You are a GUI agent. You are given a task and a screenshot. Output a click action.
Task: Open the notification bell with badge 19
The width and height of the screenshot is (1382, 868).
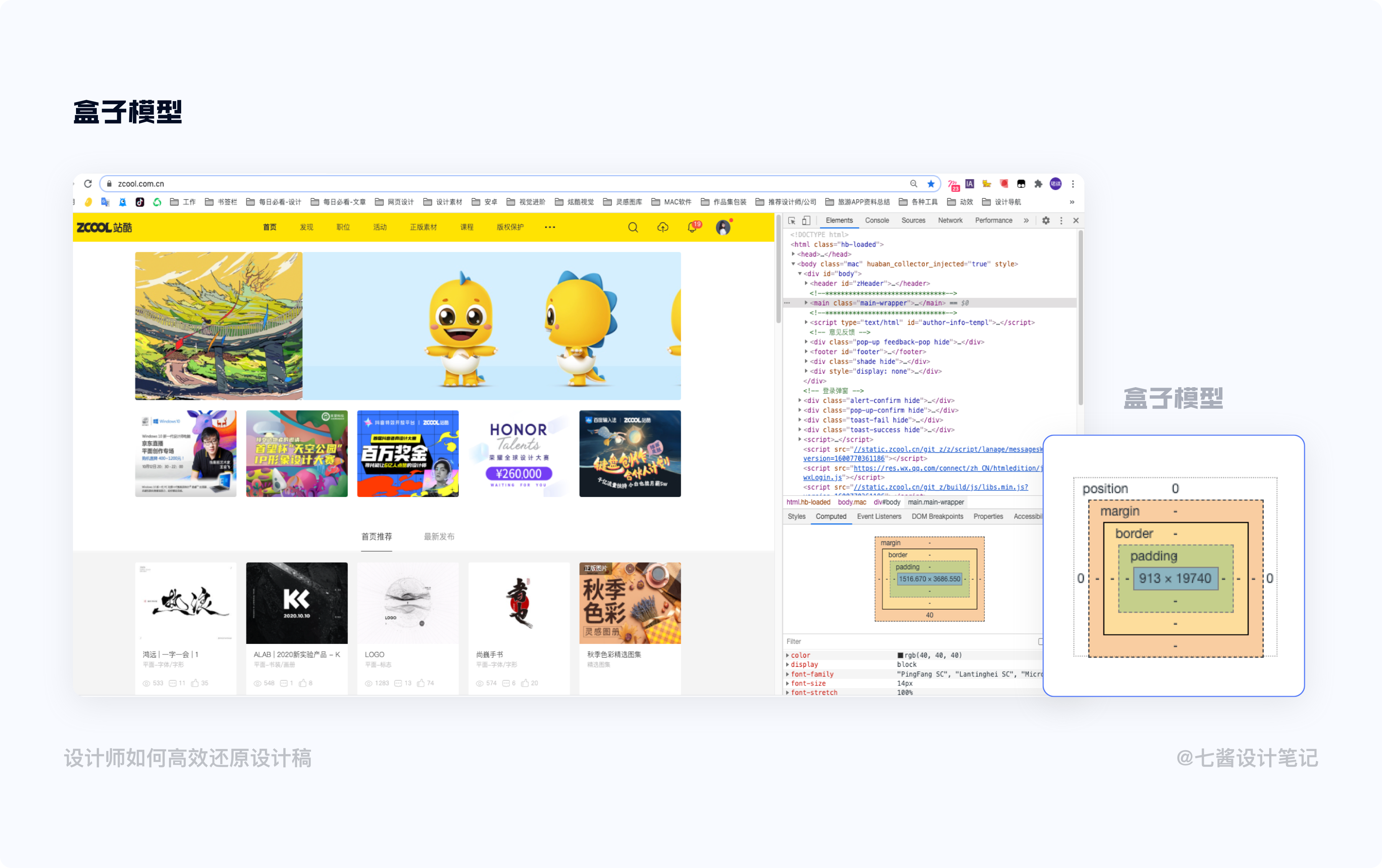point(692,228)
